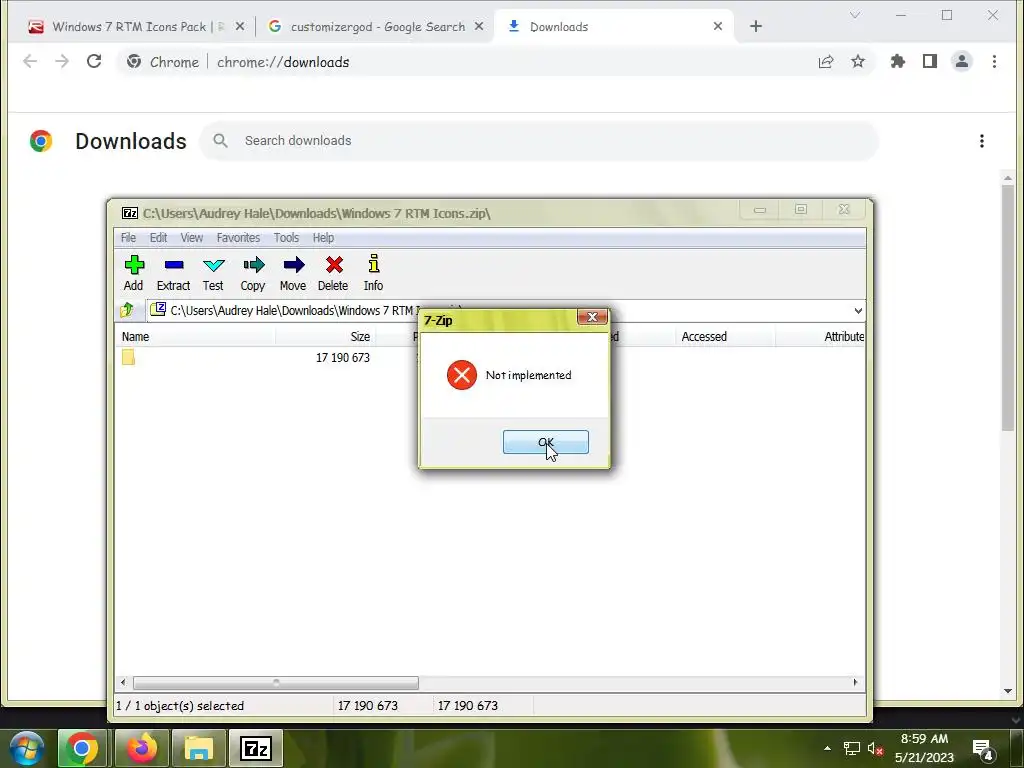Go back in Chrome
The width and height of the screenshot is (1024, 768).
tap(30, 61)
